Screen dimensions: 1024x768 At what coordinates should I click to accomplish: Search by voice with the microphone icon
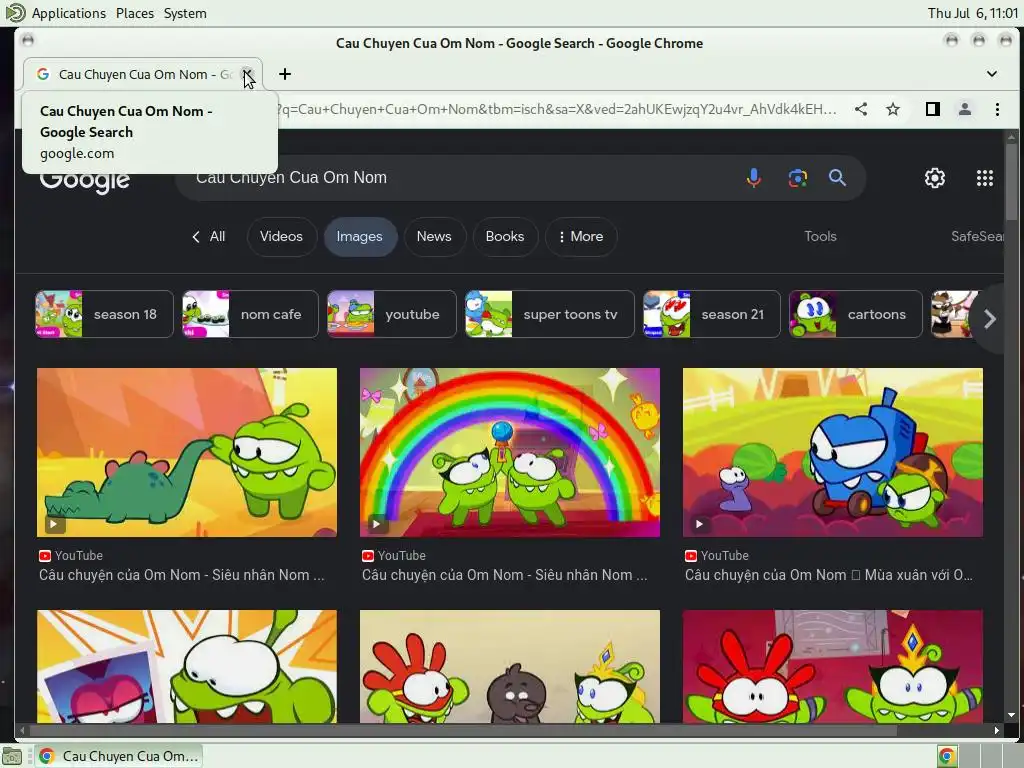(x=754, y=178)
